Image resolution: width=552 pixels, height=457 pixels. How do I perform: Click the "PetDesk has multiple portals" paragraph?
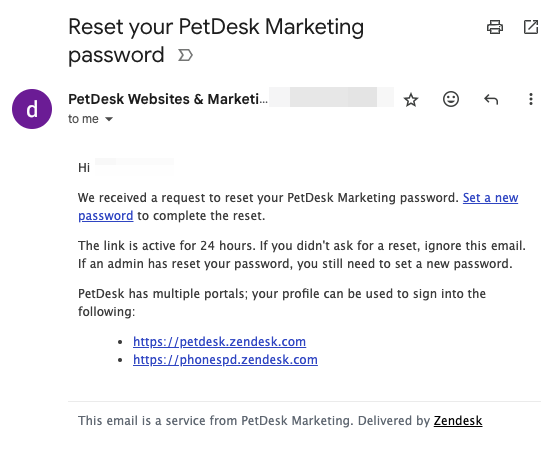click(282, 302)
